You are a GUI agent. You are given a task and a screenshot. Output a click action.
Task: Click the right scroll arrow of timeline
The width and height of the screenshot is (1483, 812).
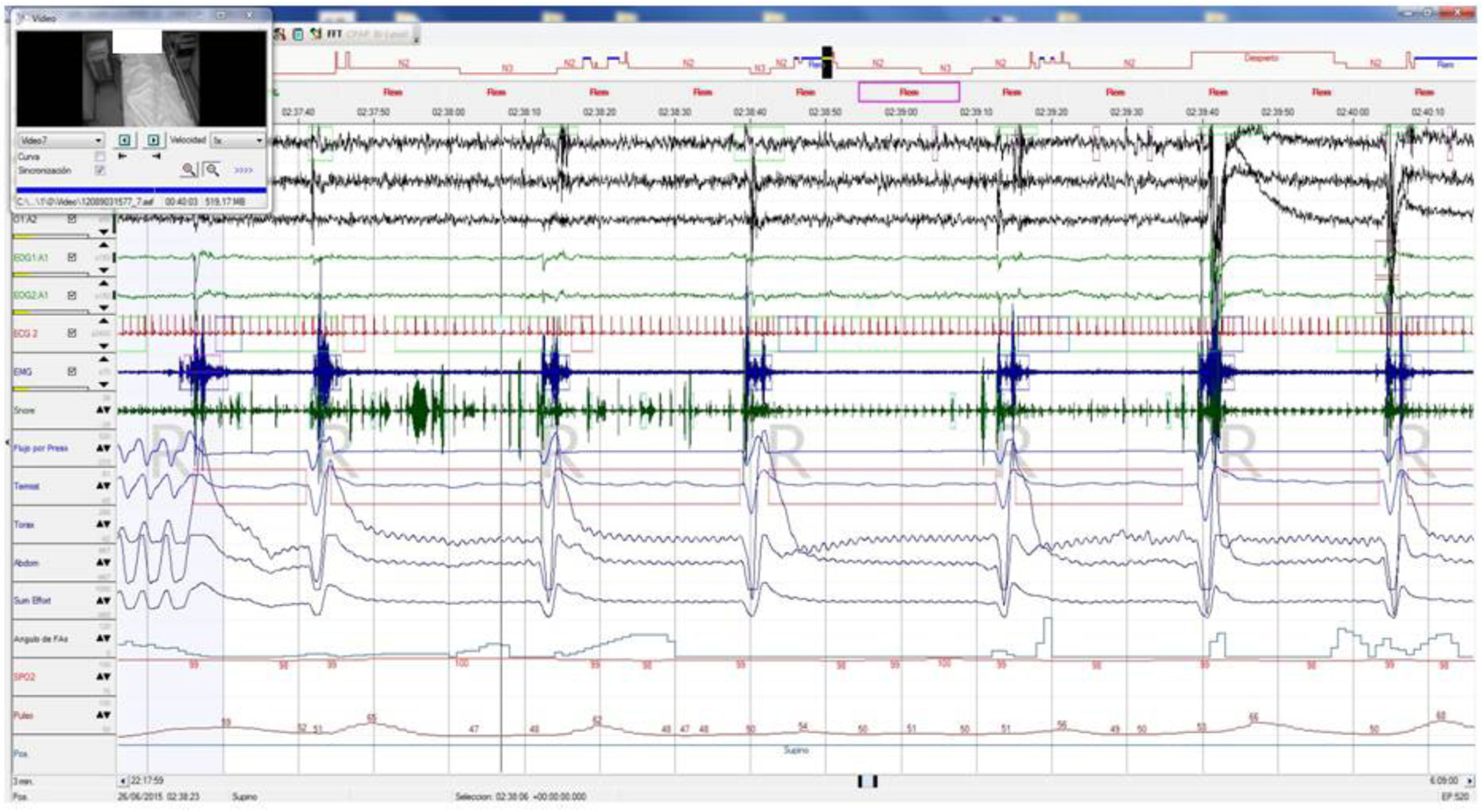point(1469,781)
